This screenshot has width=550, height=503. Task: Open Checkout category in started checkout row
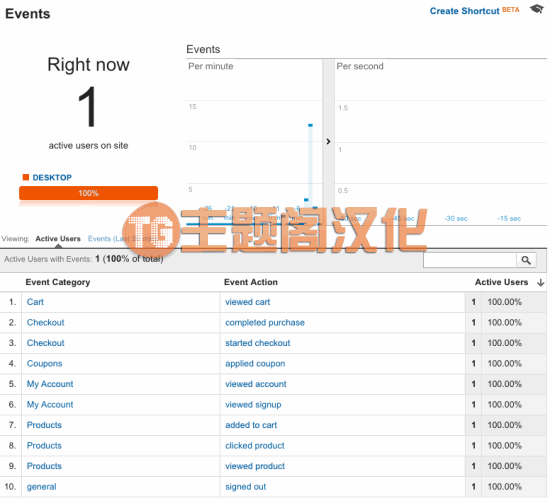point(46,343)
